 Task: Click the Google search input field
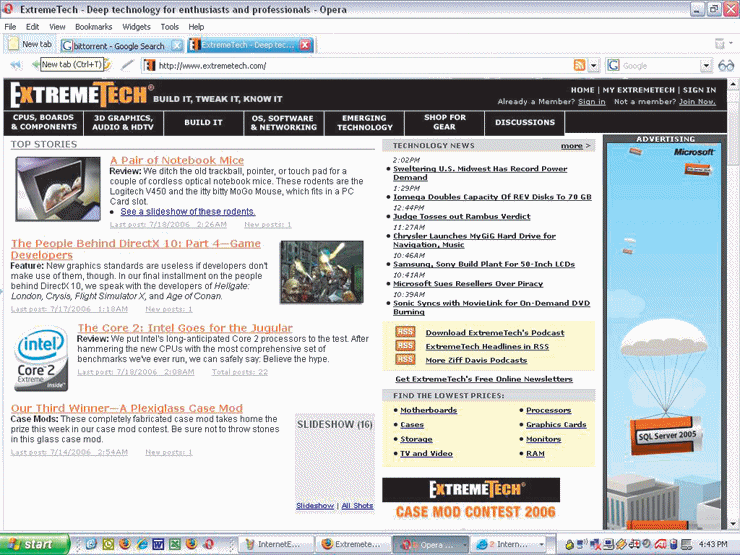click(660, 66)
